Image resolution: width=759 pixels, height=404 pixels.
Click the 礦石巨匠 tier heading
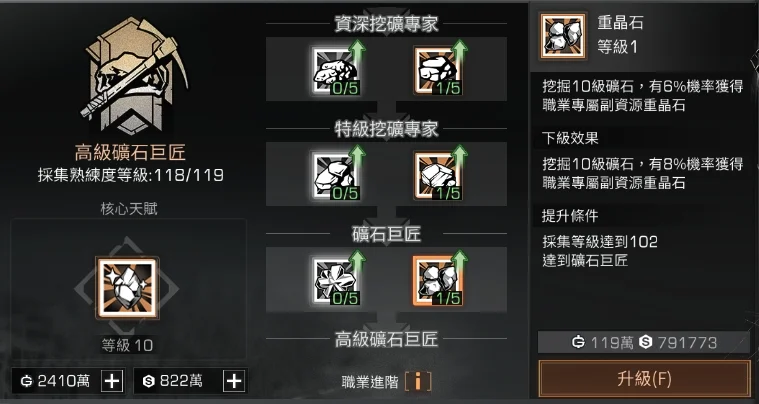coord(387,234)
